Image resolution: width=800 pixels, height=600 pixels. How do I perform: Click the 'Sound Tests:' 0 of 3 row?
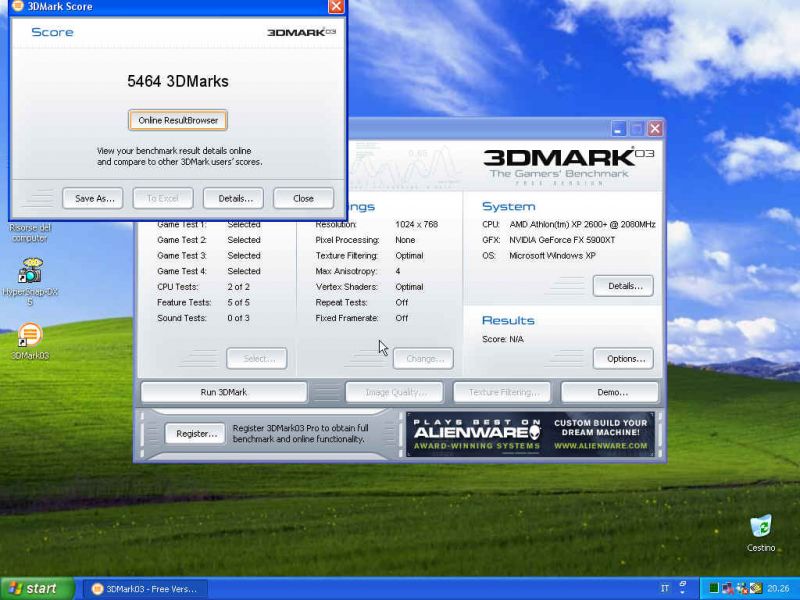pos(203,318)
